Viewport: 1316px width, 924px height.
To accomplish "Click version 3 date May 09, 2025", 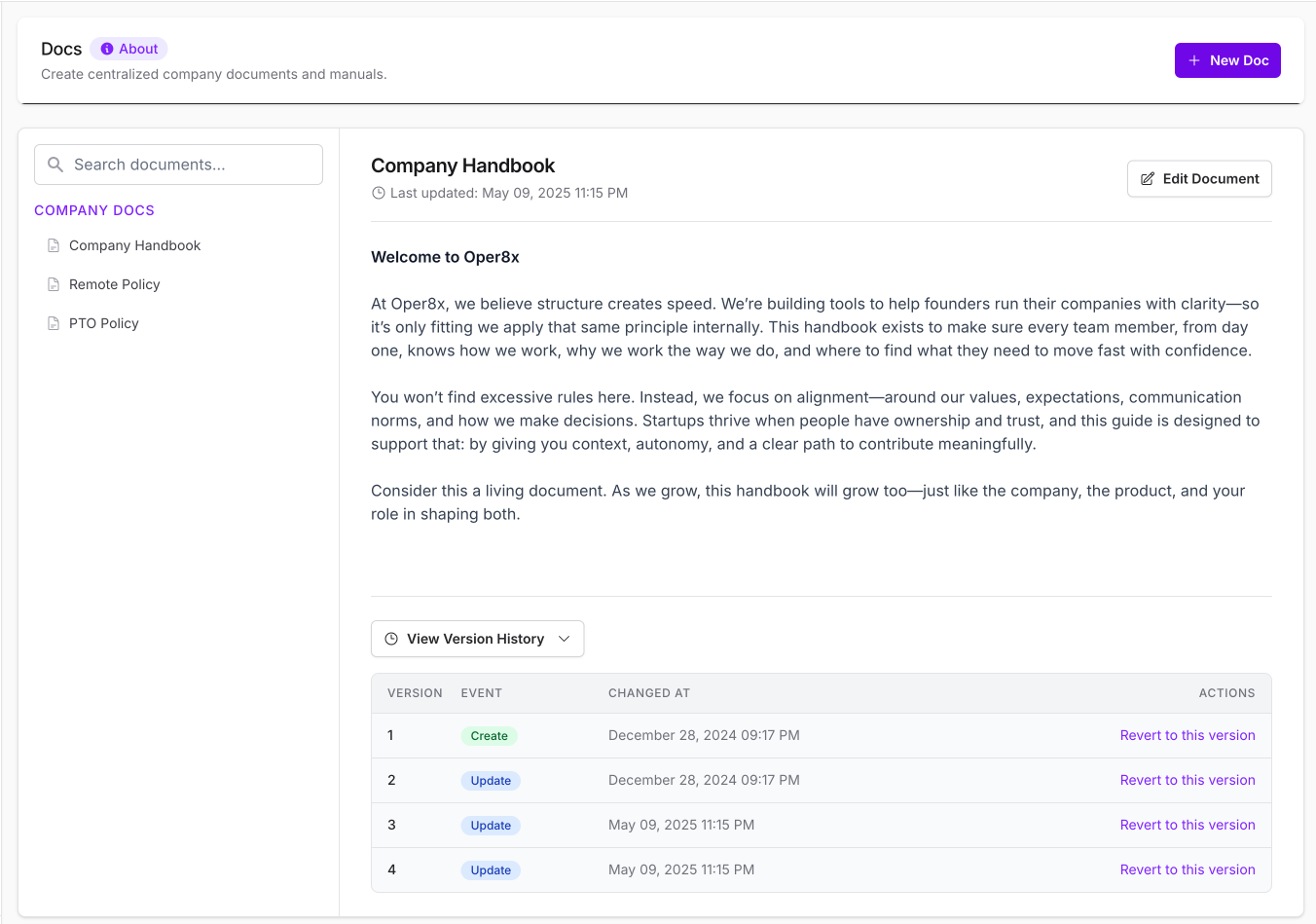I will tap(681, 825).
